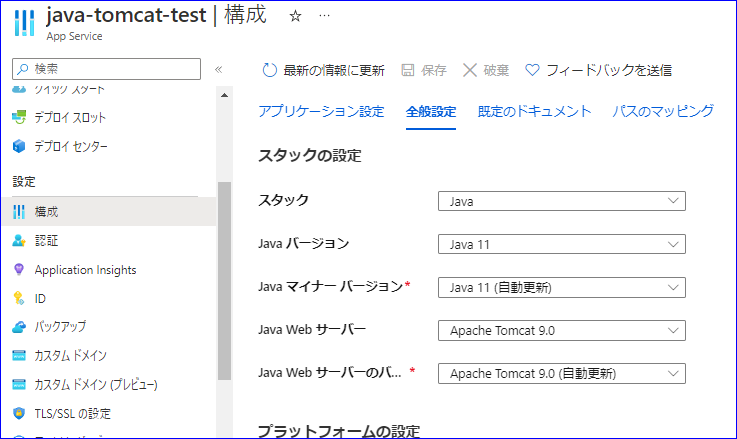The width and height of the screenshot is (737, 439).
Task: Open the Java マイナー バージョン dropdown
Action: click(562, 288)
